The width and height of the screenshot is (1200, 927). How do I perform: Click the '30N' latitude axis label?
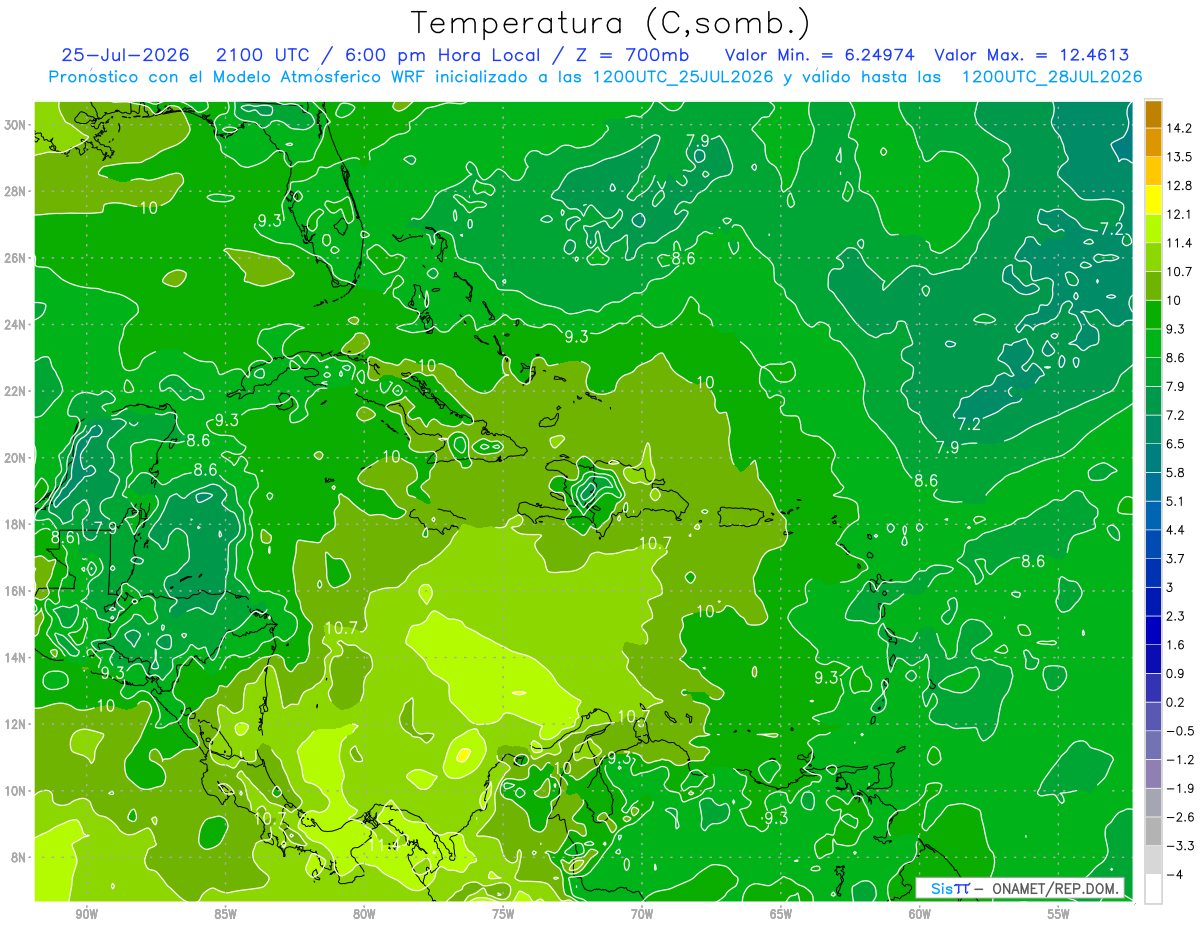[14, 125]
